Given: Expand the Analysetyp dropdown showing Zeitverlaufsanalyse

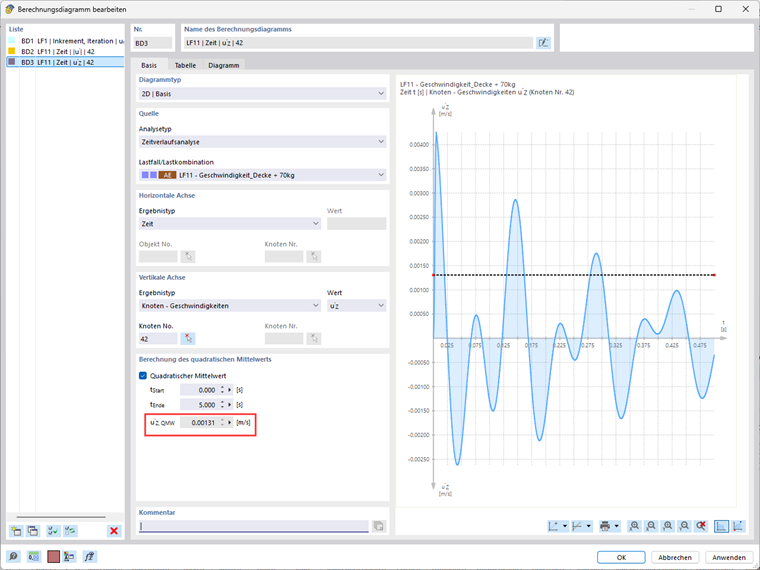Looking at the screenshot, I should (262, 142).
